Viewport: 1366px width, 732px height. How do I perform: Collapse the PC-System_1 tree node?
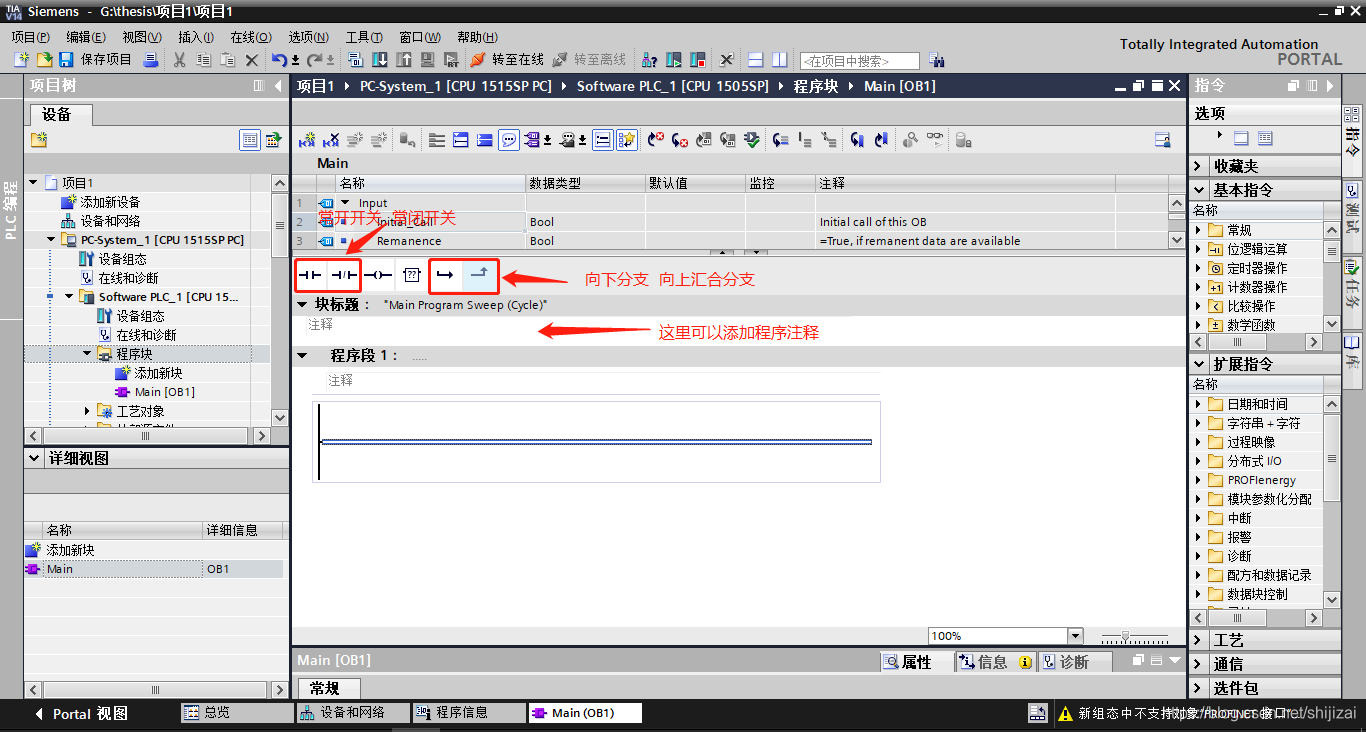(51, 240)
